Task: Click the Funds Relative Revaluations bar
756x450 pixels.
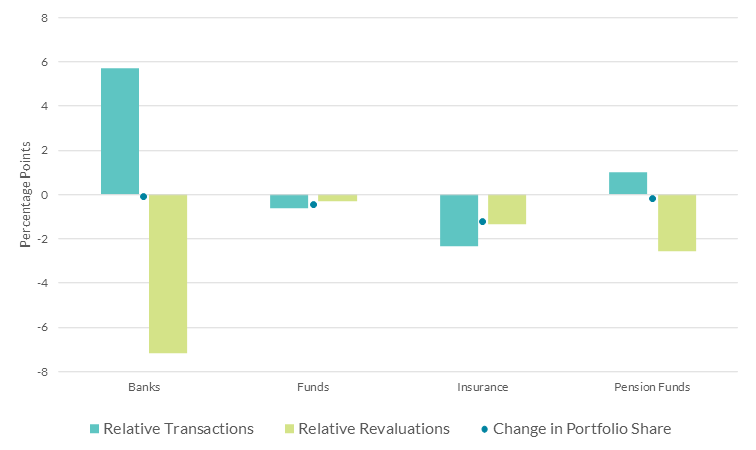Action: click(x=337, y=198)
